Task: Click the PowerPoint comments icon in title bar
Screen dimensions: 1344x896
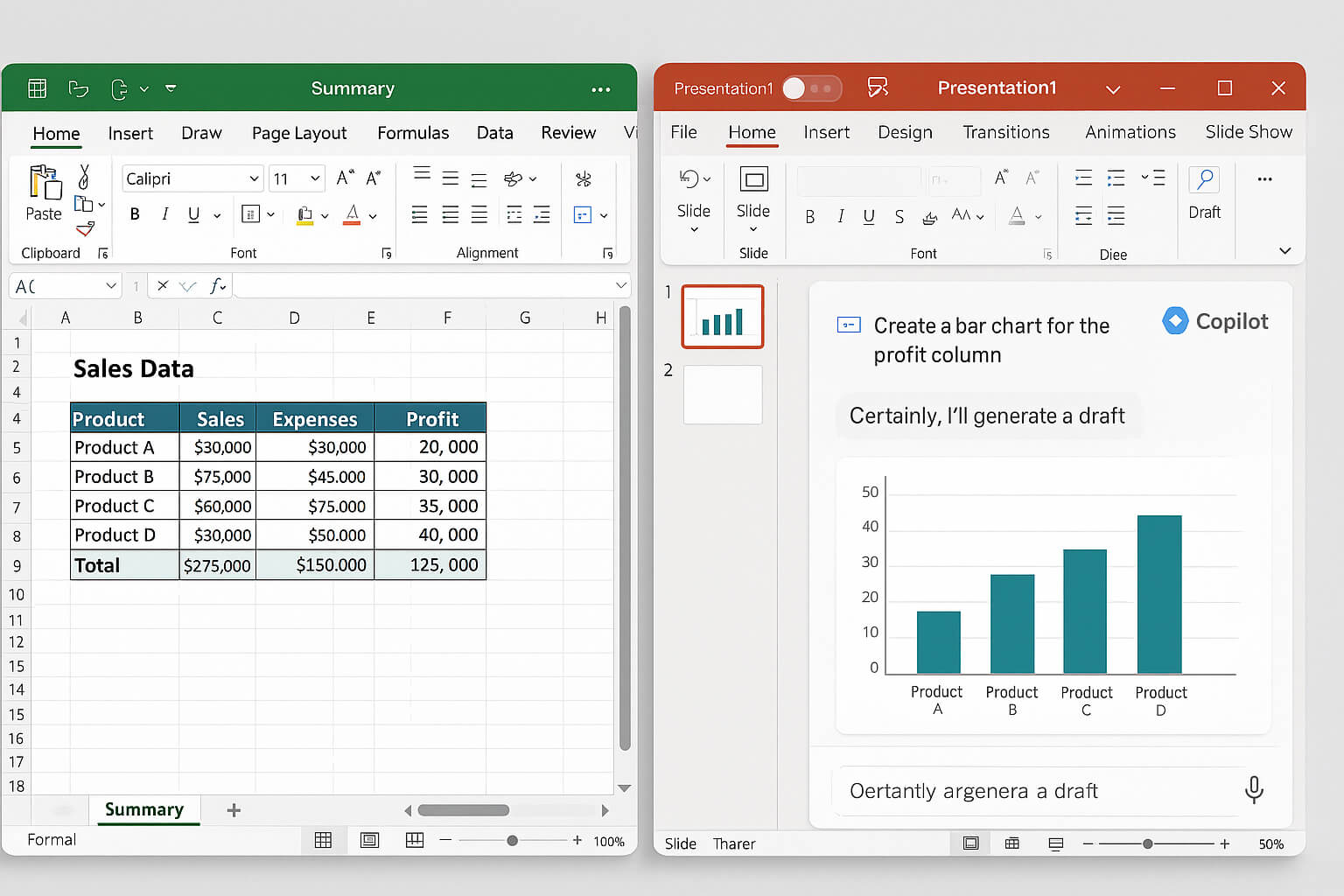Action: pyautogui.click(x=878, y=87)
